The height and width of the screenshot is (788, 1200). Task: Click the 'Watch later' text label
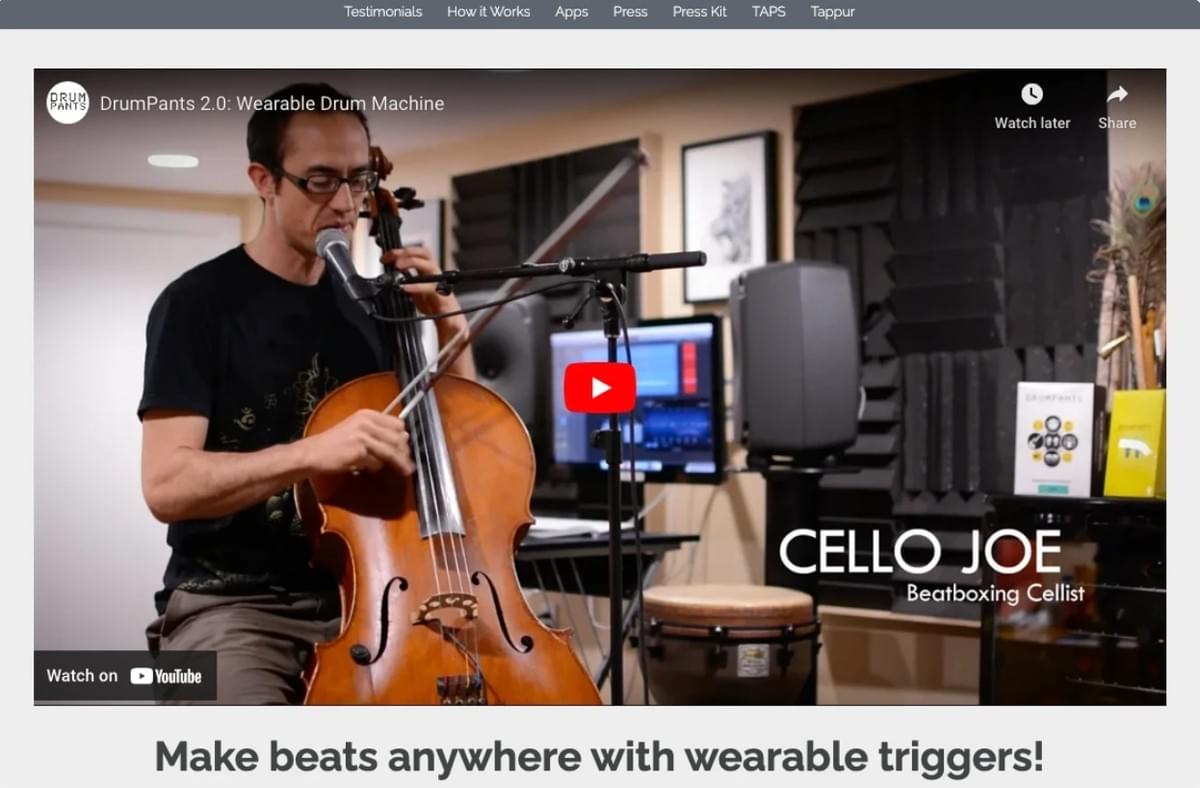(1032, 123)
